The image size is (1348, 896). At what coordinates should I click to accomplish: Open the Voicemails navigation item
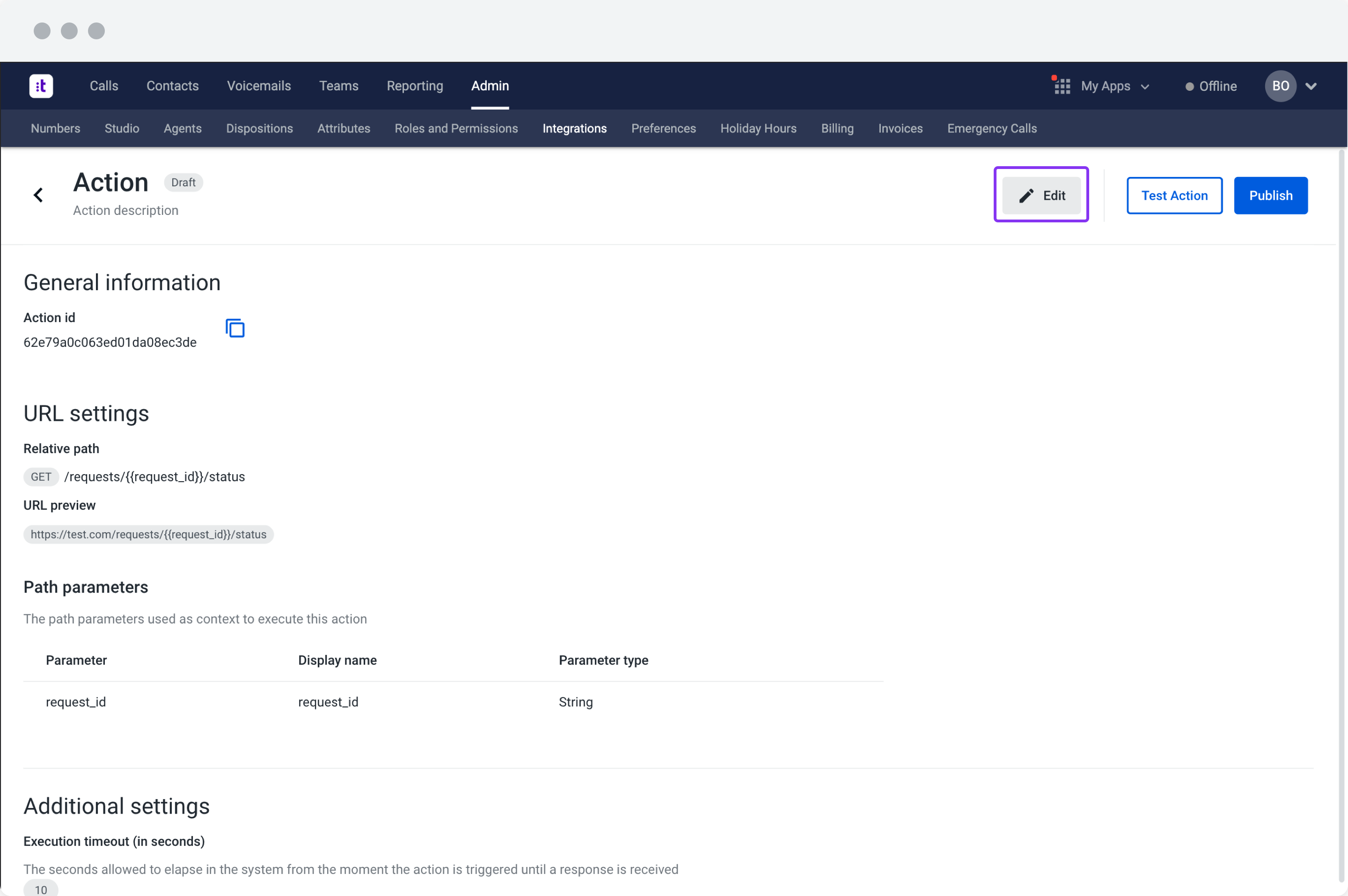point(259,86)
